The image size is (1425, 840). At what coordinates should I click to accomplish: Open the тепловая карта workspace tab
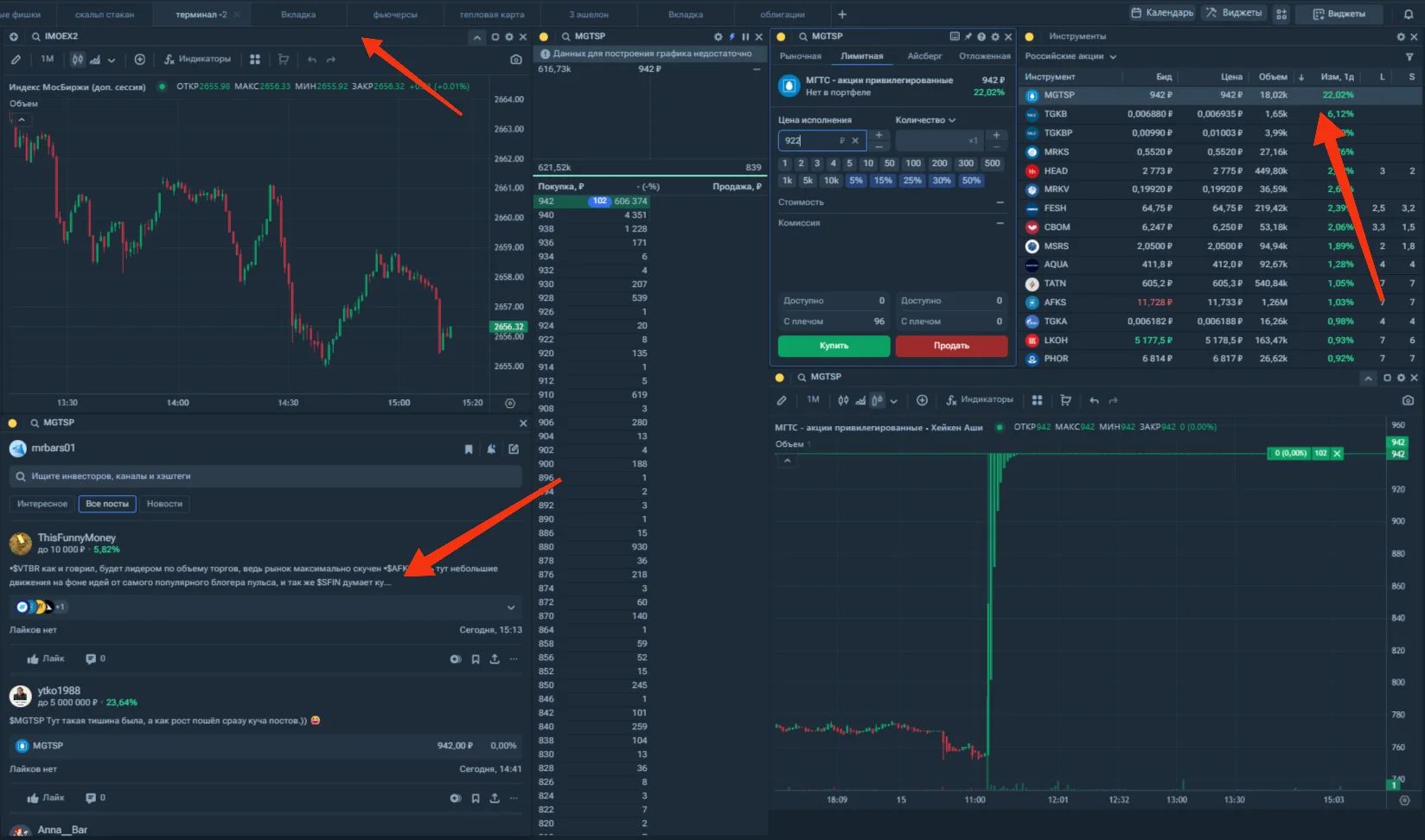(x=491, y=15)
